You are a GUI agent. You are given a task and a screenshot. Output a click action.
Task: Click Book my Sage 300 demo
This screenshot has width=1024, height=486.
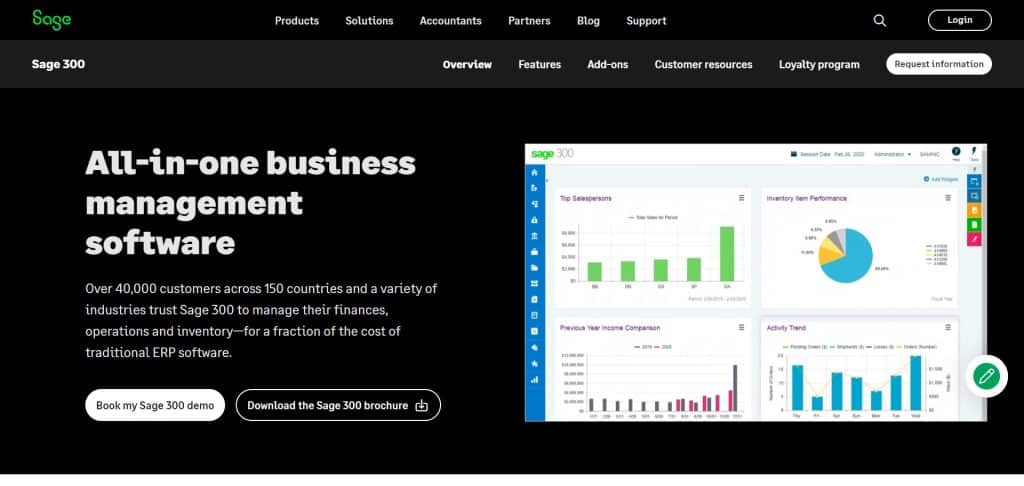click(x=155, y=405)
